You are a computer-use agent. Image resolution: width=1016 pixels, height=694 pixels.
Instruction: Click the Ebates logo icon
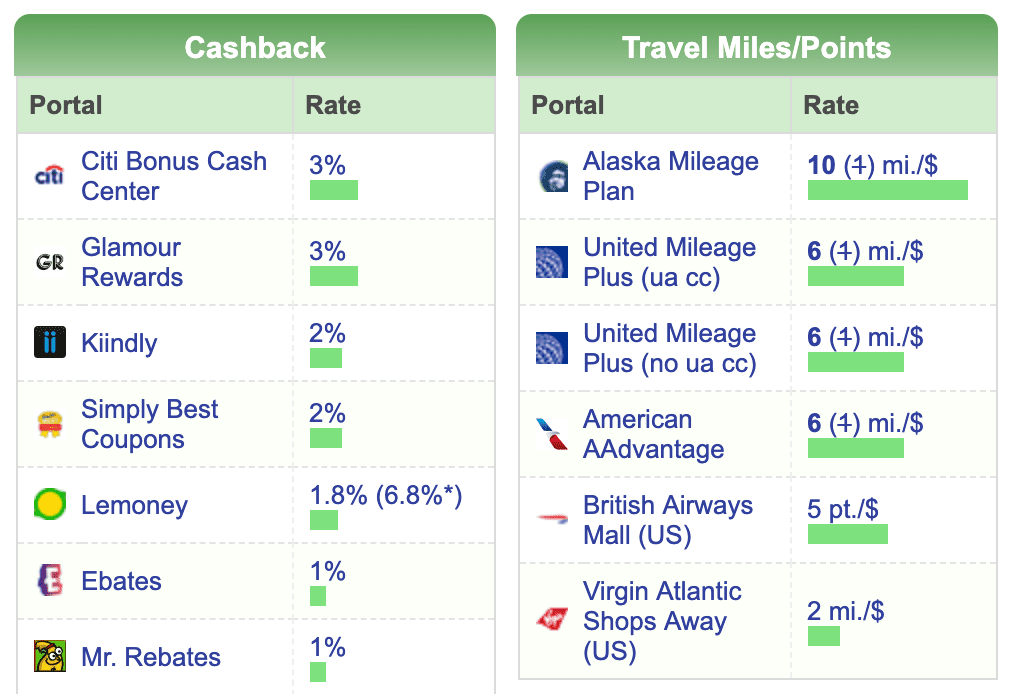(x=49, y=581)
